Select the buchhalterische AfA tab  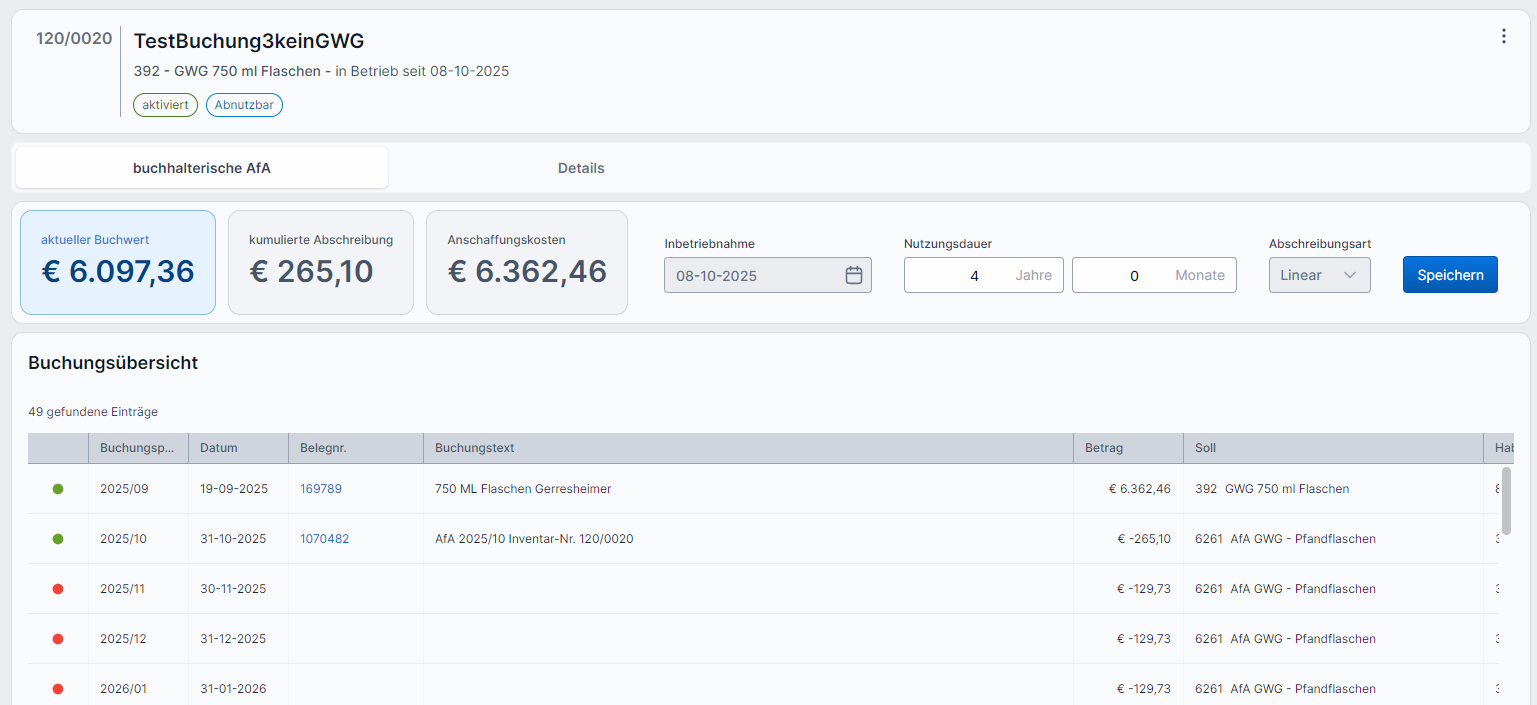pyautogui.click(x=202, y=168)
